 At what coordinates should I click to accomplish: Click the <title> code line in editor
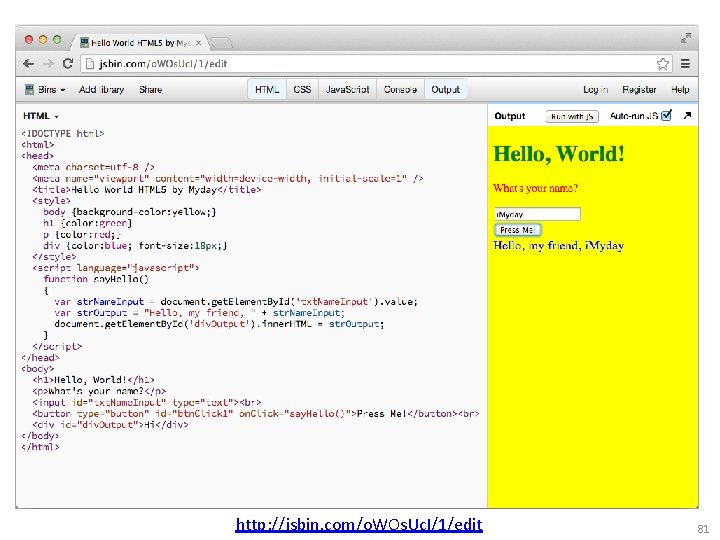click(146, 190)
